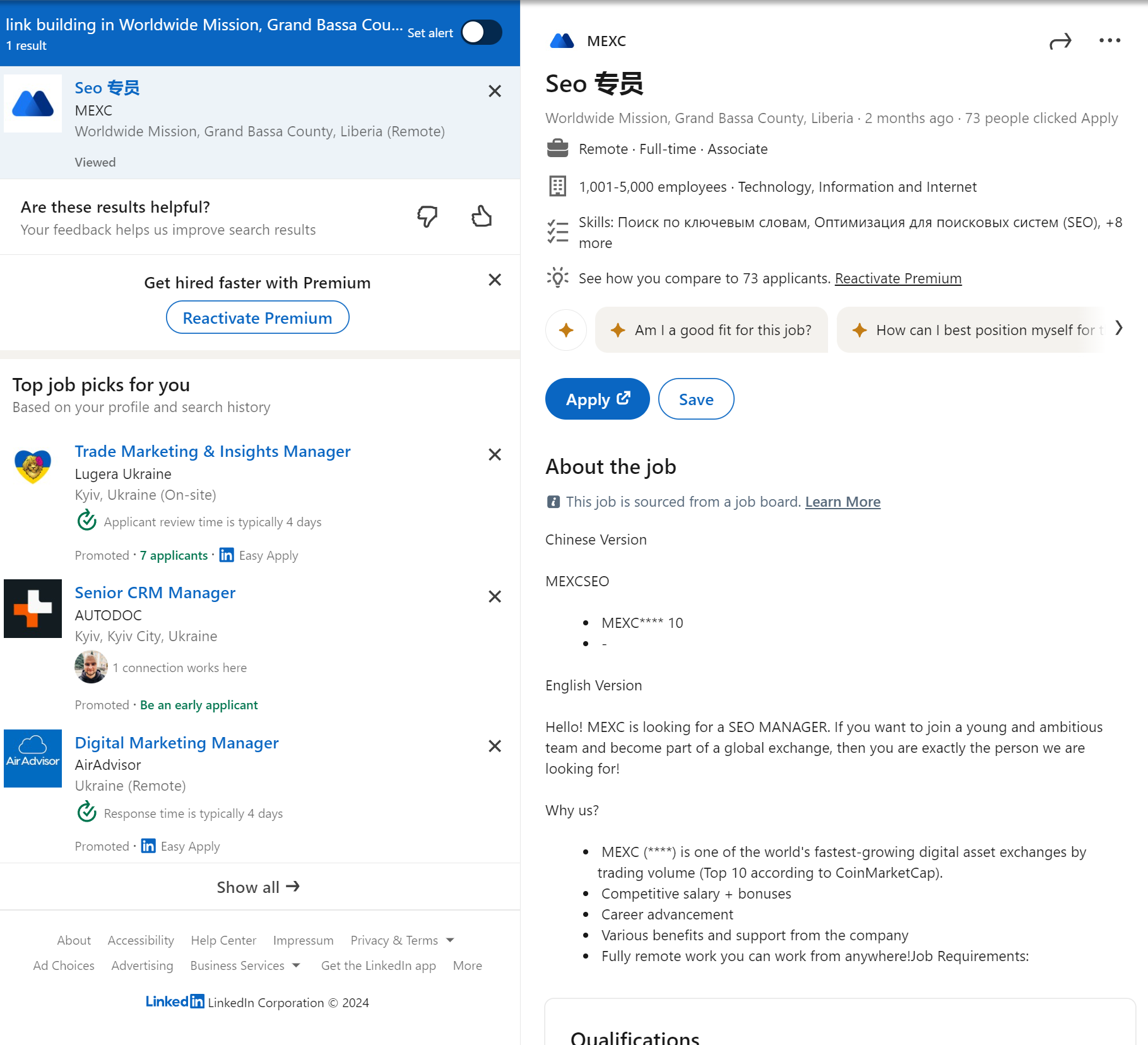This screenshot has width=1148, height=1045.
Task: Dismiss the Trade Marketing & Insights Manager card
Action: 495,454
